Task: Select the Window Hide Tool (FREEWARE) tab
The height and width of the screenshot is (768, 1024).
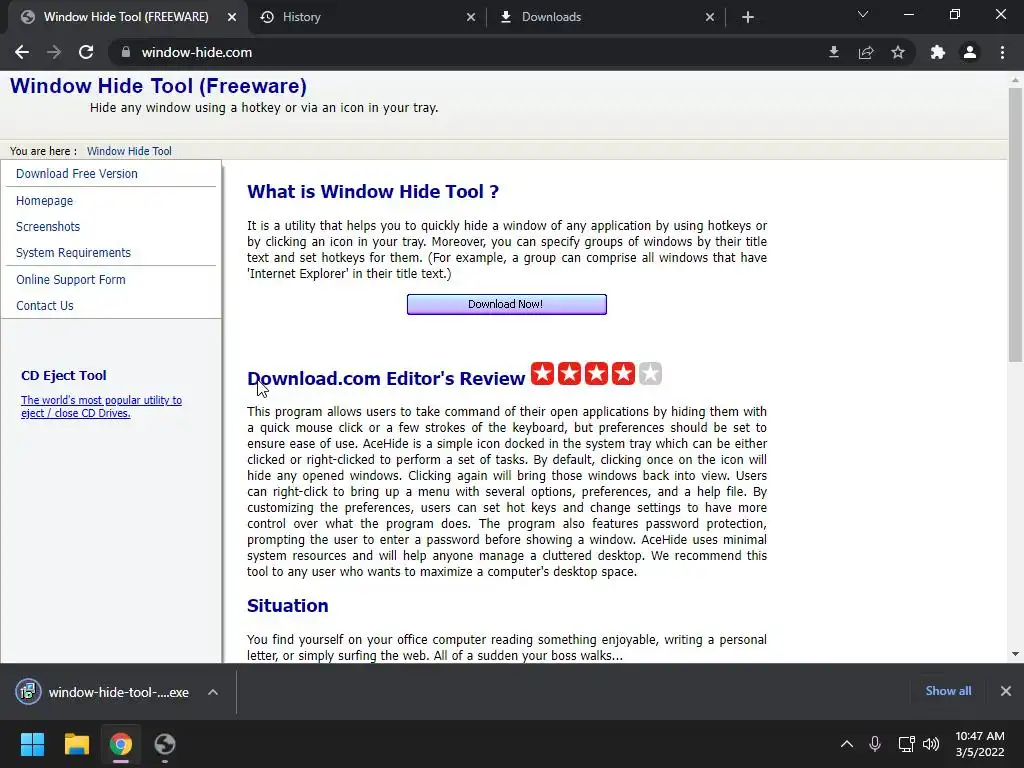Action: tap(126, 17)
